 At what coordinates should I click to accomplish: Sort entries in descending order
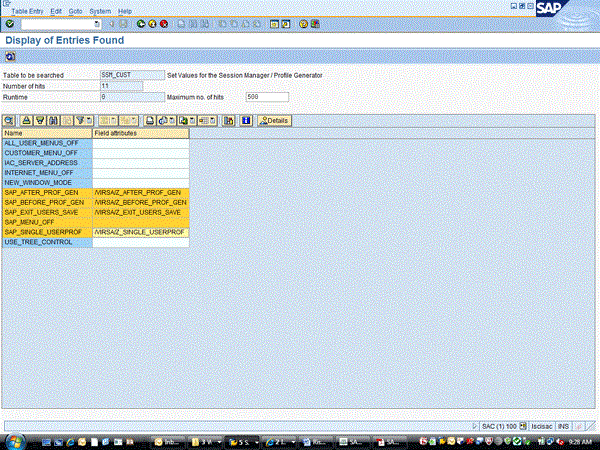point(39,120)
